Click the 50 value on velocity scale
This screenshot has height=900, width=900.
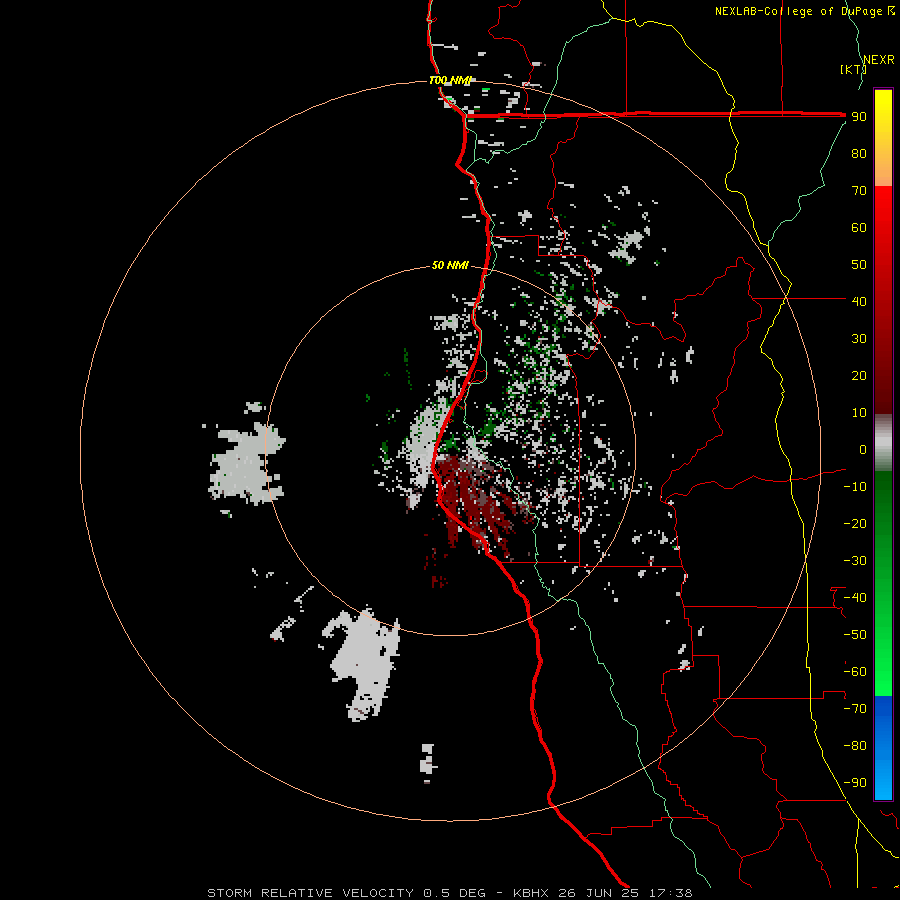(859, 265)
